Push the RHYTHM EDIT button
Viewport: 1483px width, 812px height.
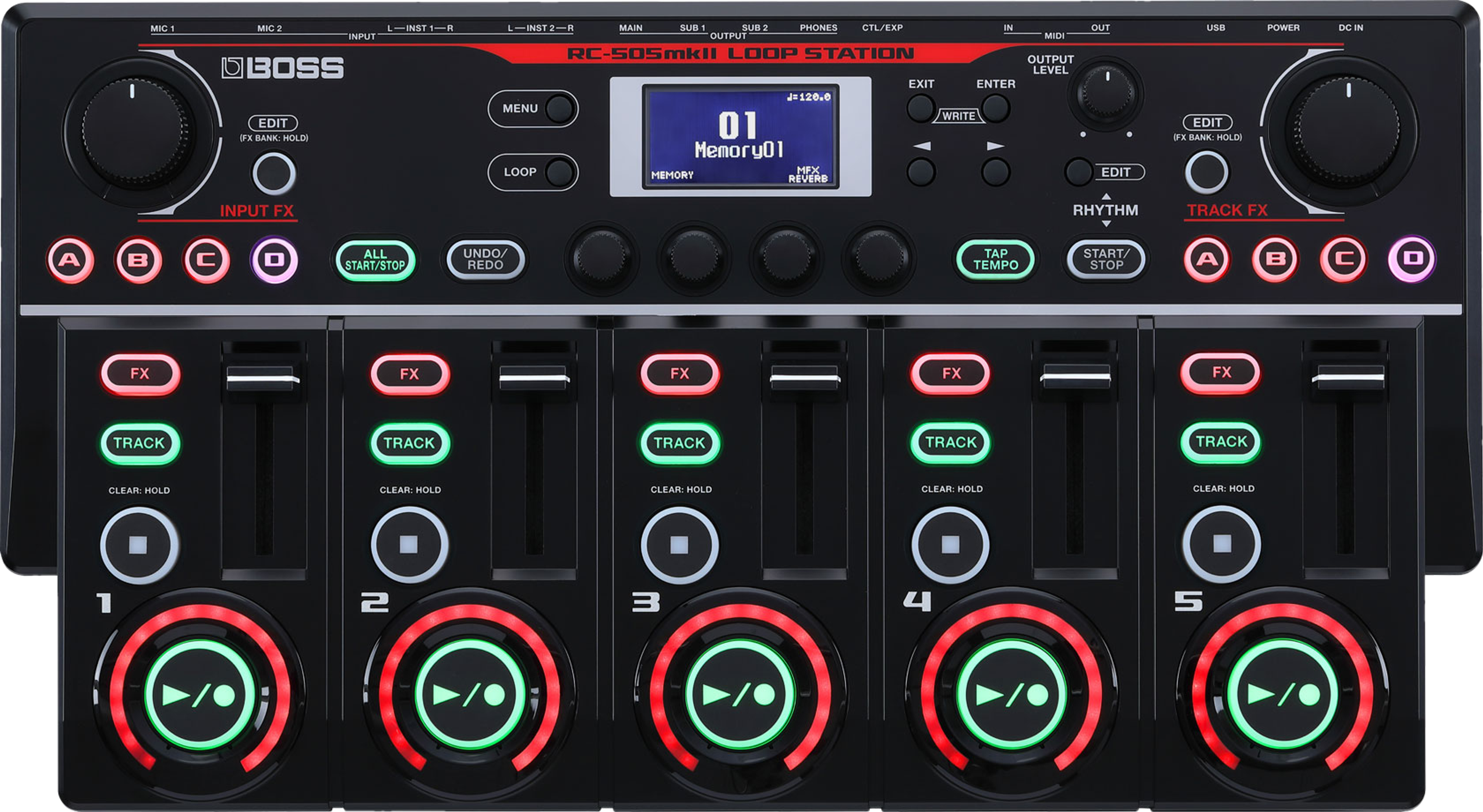[1079, 171]
